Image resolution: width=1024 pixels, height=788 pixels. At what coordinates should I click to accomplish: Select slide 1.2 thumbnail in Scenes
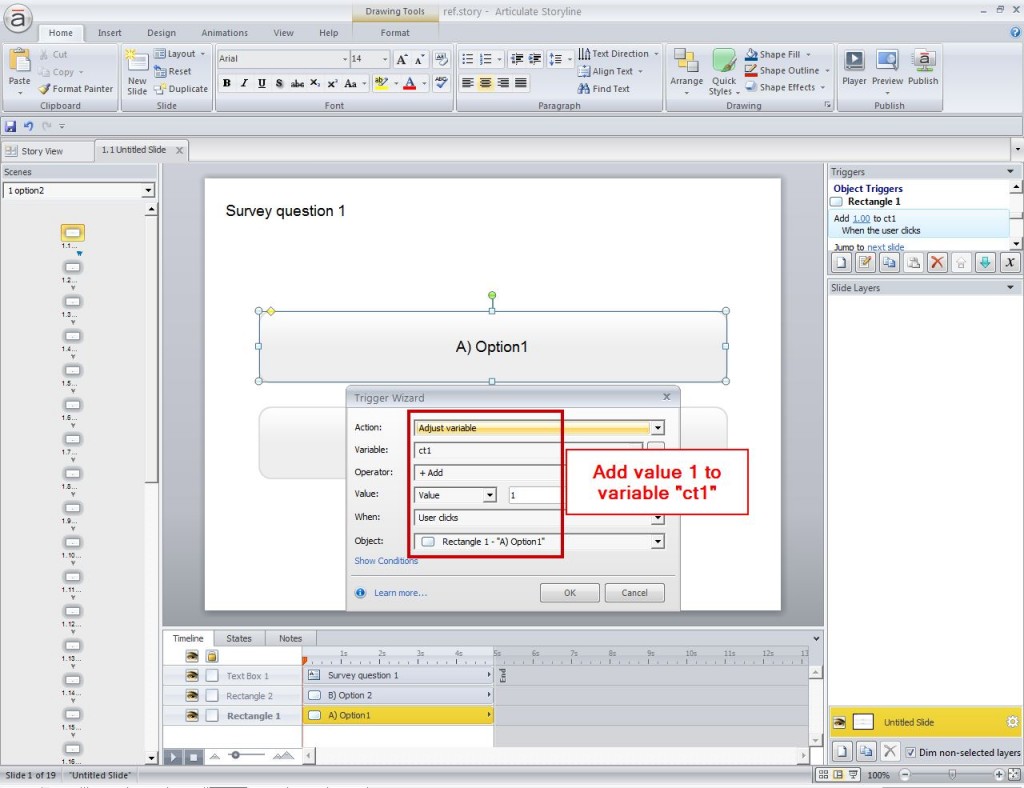(x=72, y=267)
